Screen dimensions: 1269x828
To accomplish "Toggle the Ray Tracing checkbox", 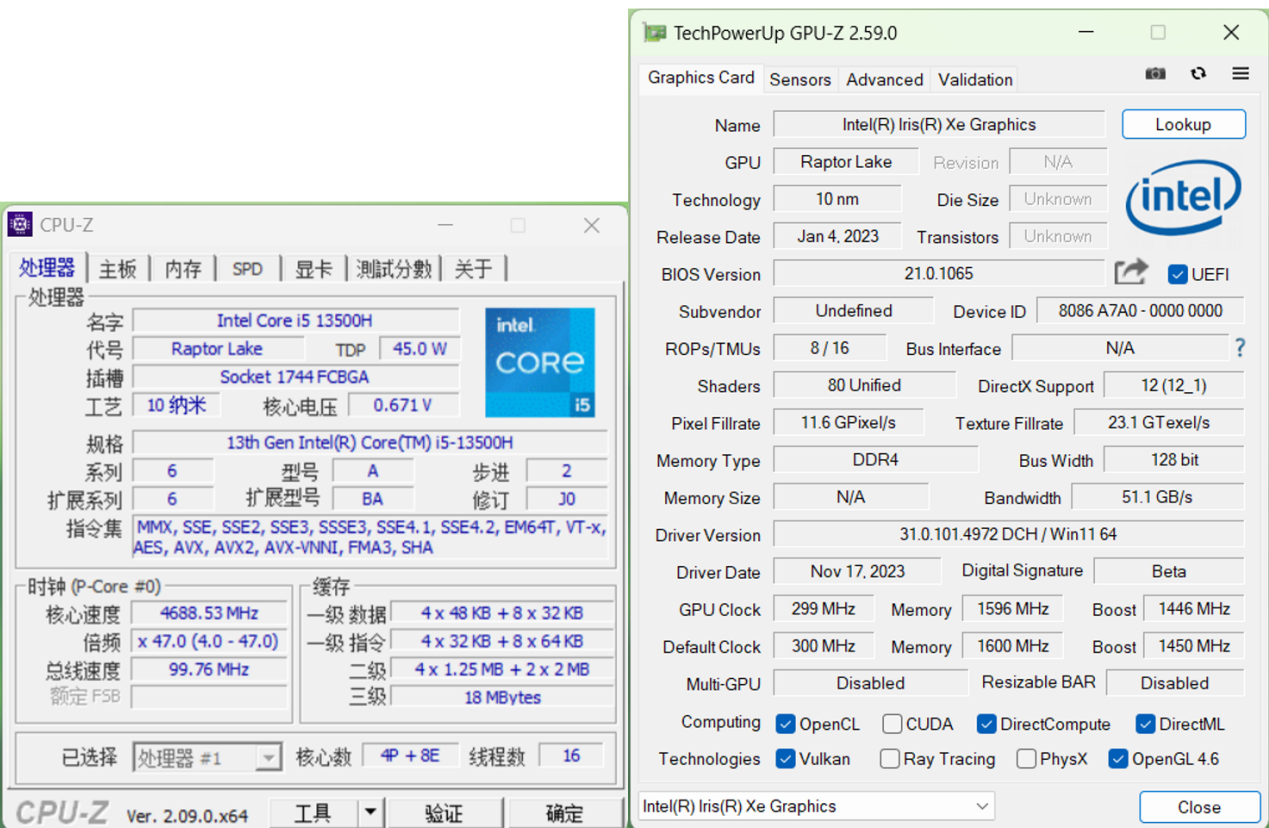I will tap(889, 759).
